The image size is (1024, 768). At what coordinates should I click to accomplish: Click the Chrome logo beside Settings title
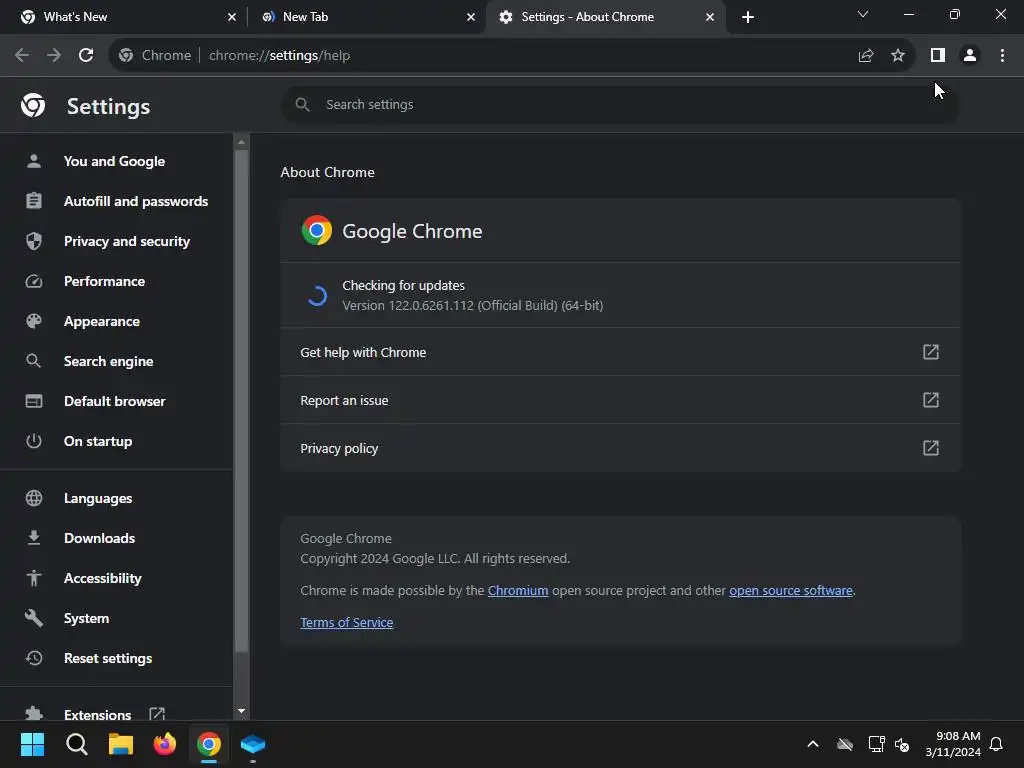tap(33, 104)
